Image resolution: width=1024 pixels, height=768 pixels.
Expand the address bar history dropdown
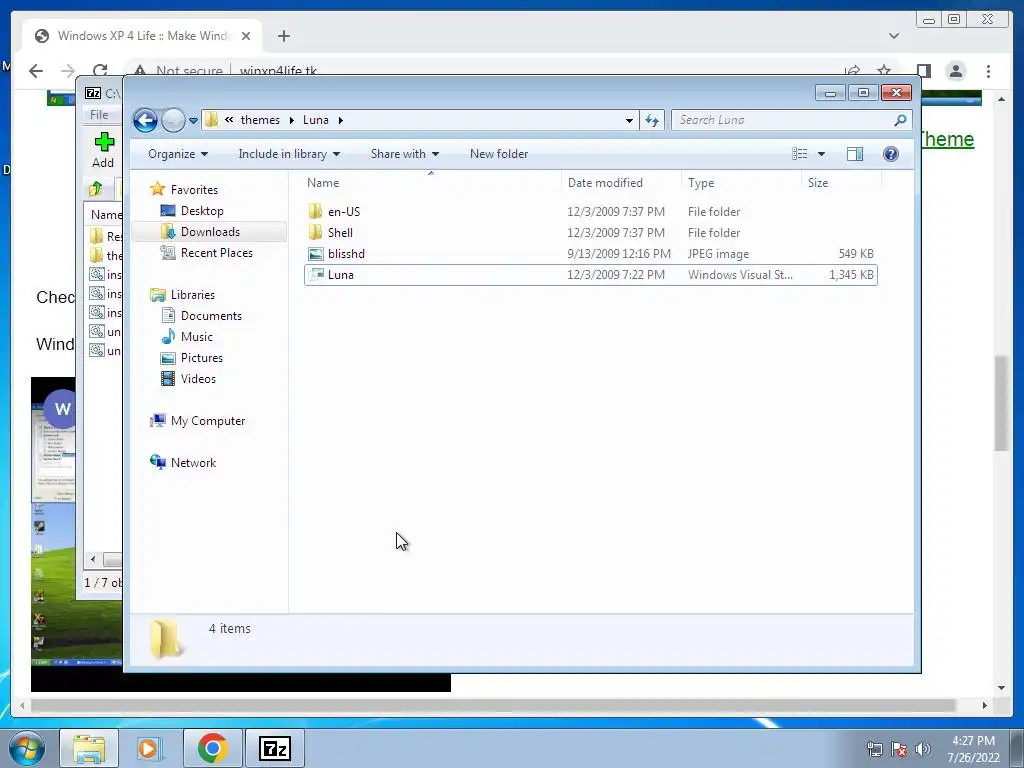coord(629,120)
